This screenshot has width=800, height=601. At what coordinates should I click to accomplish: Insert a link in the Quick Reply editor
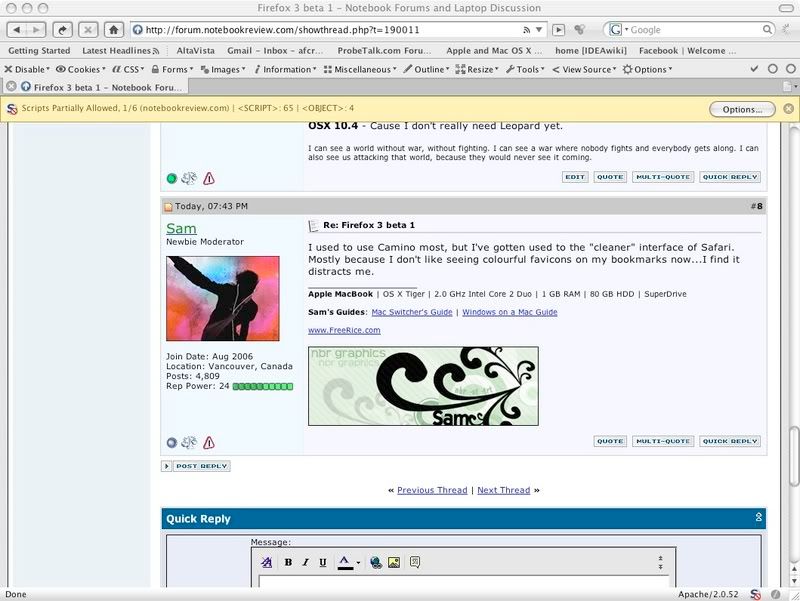(x=376, y=562)
